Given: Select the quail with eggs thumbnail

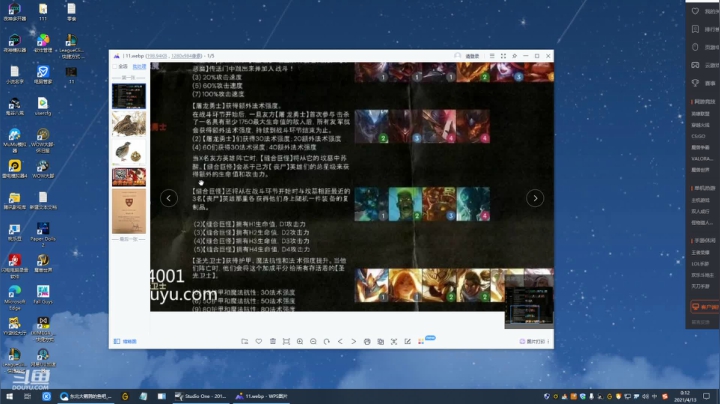Looking at the screenshot, I should (129, 152).
